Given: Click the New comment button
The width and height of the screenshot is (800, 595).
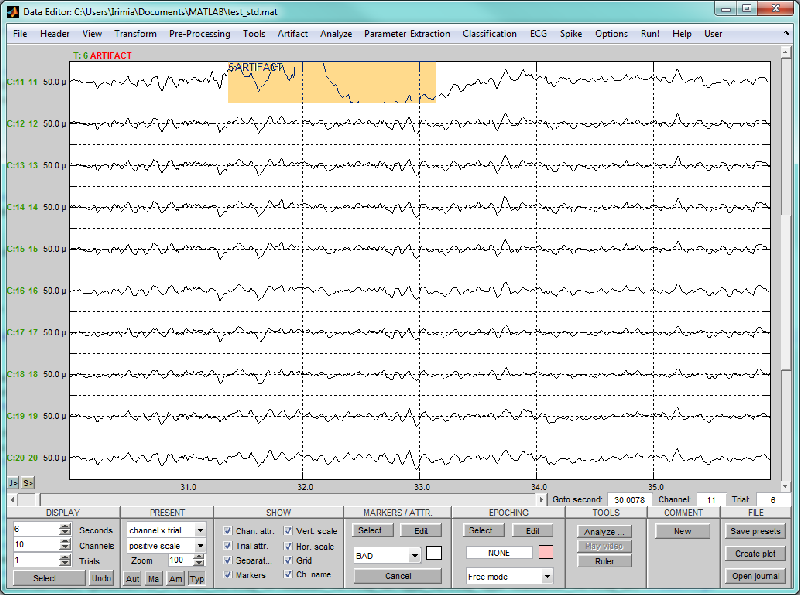Looking at the screenshot, I should point(682,531).
